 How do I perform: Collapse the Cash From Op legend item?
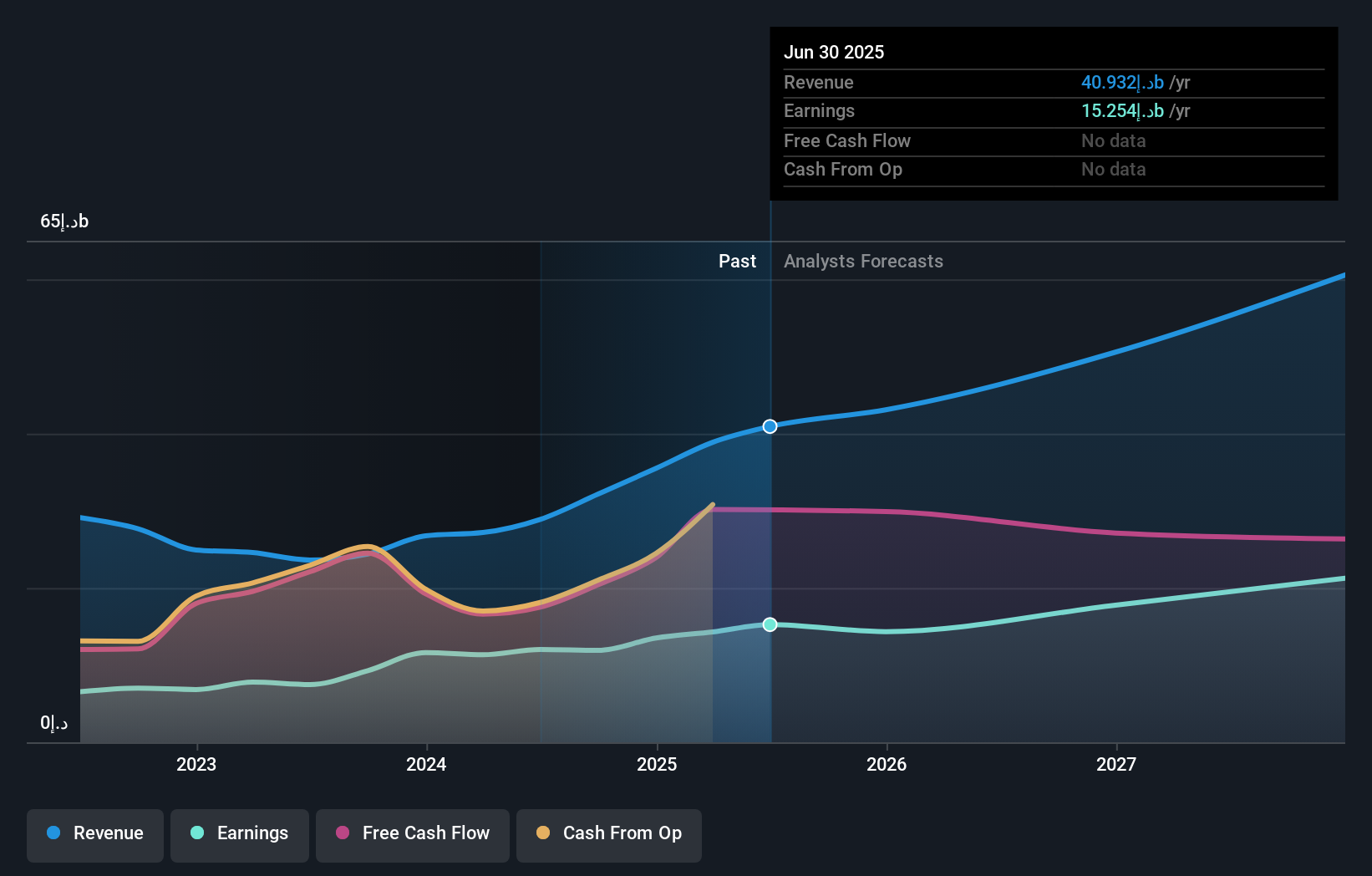pyautogui.click(x=608, y=834)
